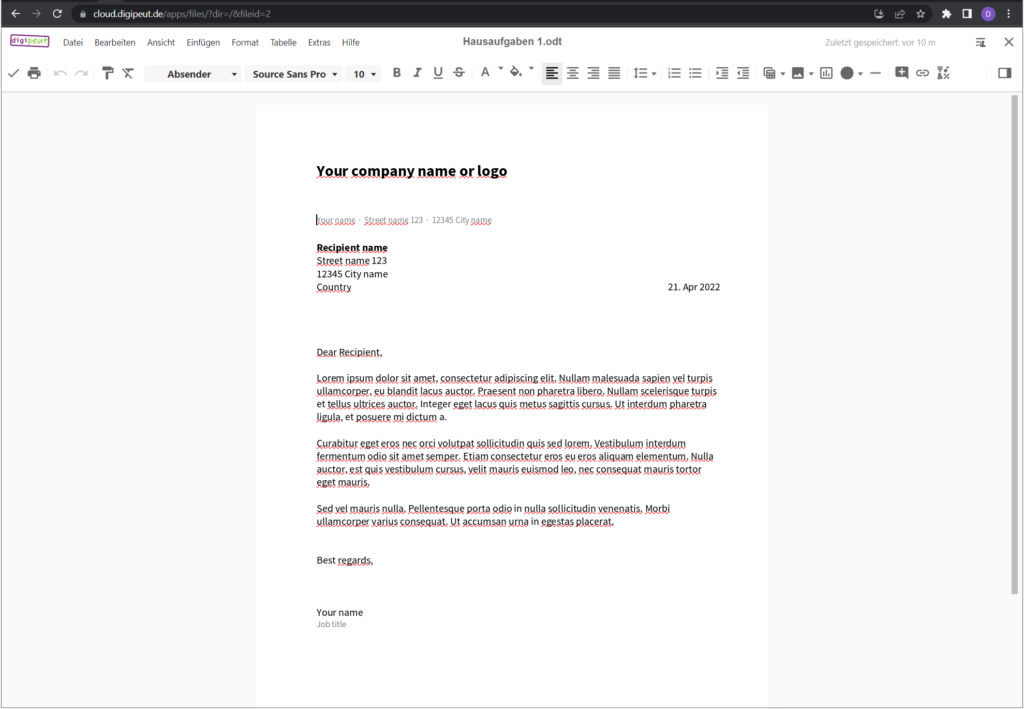The image size is (1024, 709).
Task: Open the Format menu
Action: coord(245,42)
